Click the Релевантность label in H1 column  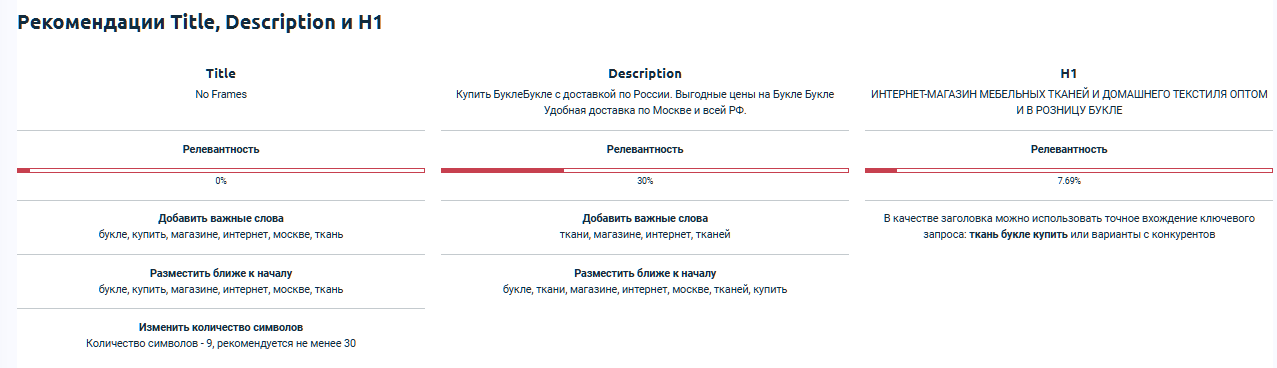coord(1068,149)
